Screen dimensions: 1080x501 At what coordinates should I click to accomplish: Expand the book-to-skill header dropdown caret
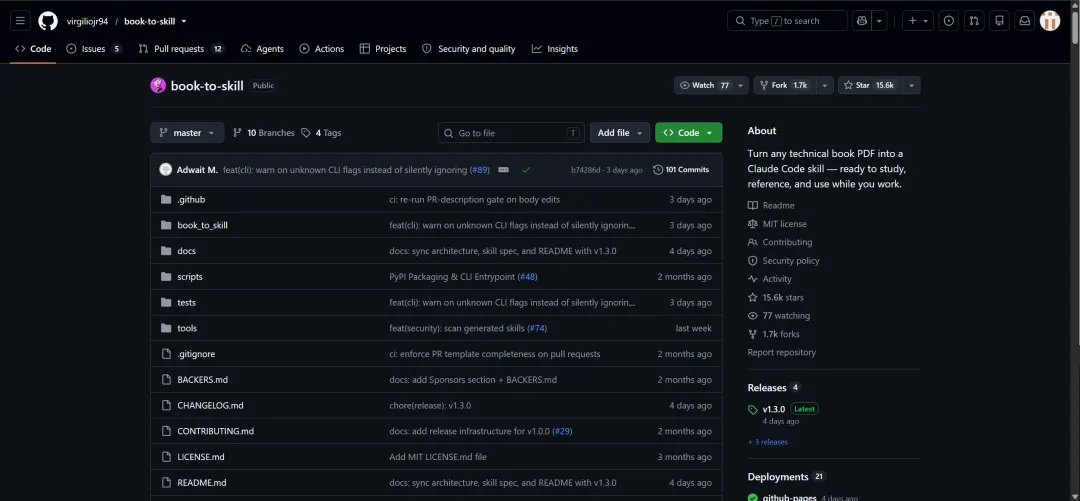click(184, 21)
